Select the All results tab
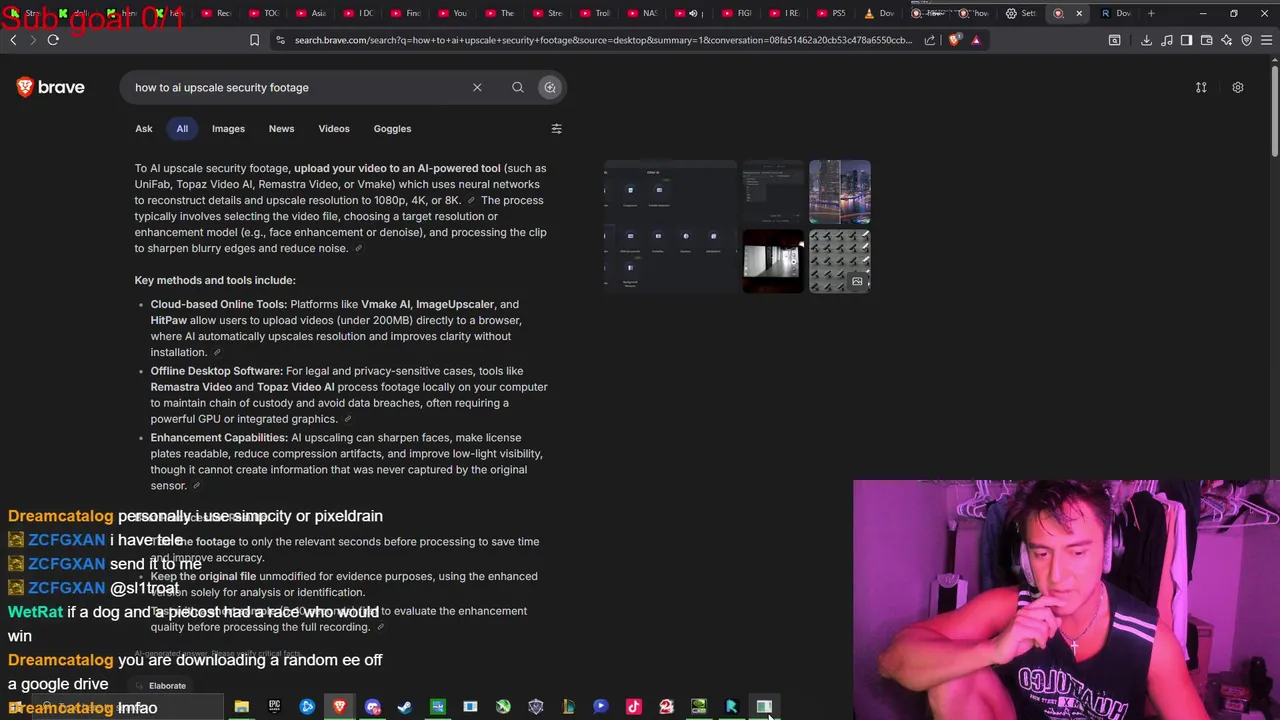 (x=182, y=128)
